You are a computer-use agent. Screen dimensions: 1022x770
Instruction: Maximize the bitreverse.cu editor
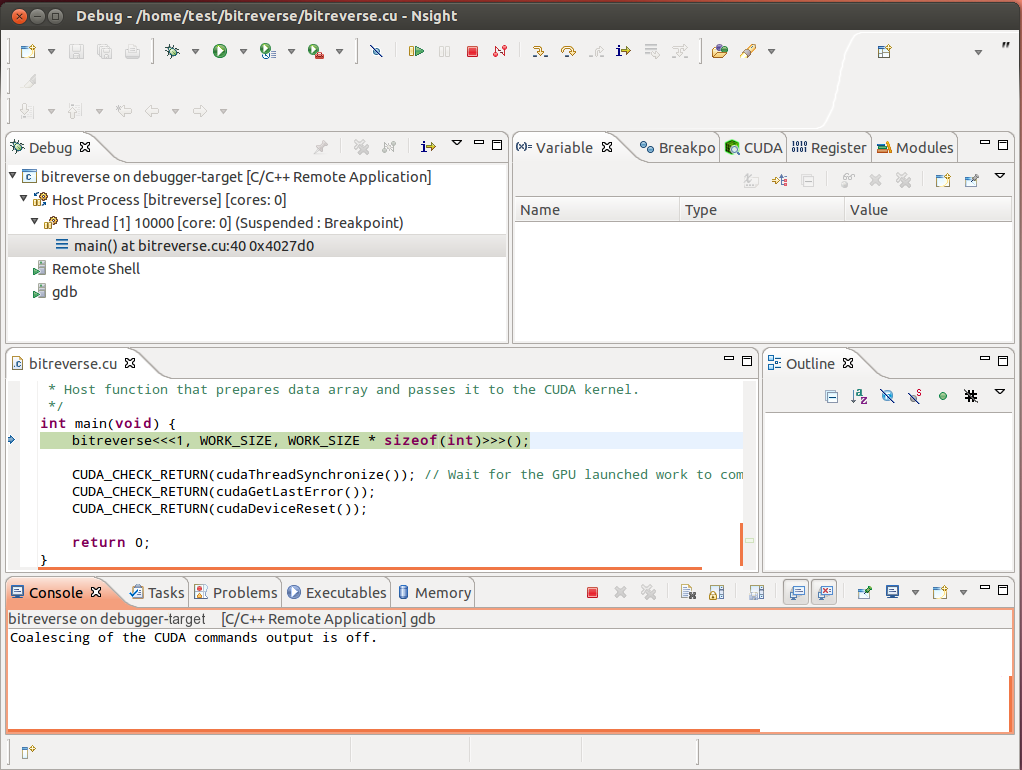747,363
